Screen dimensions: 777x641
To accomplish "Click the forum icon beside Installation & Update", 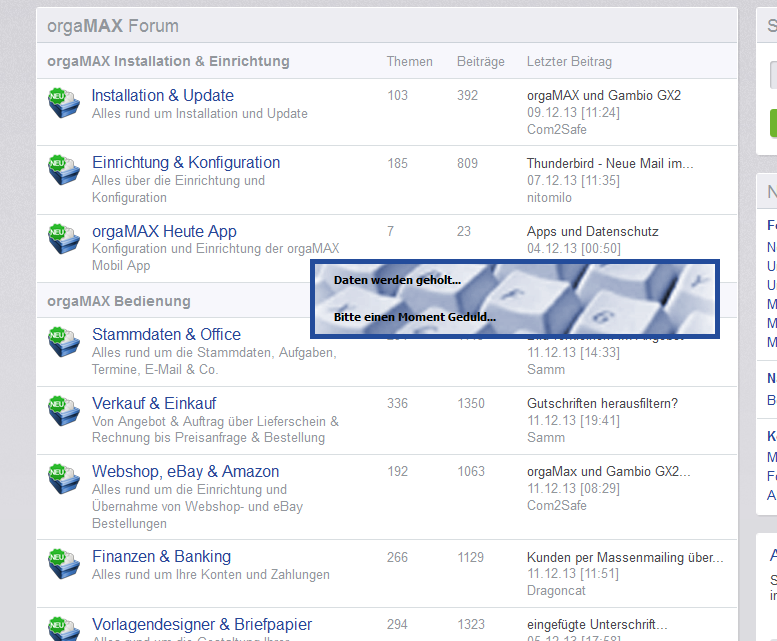I will pos(63,103).
